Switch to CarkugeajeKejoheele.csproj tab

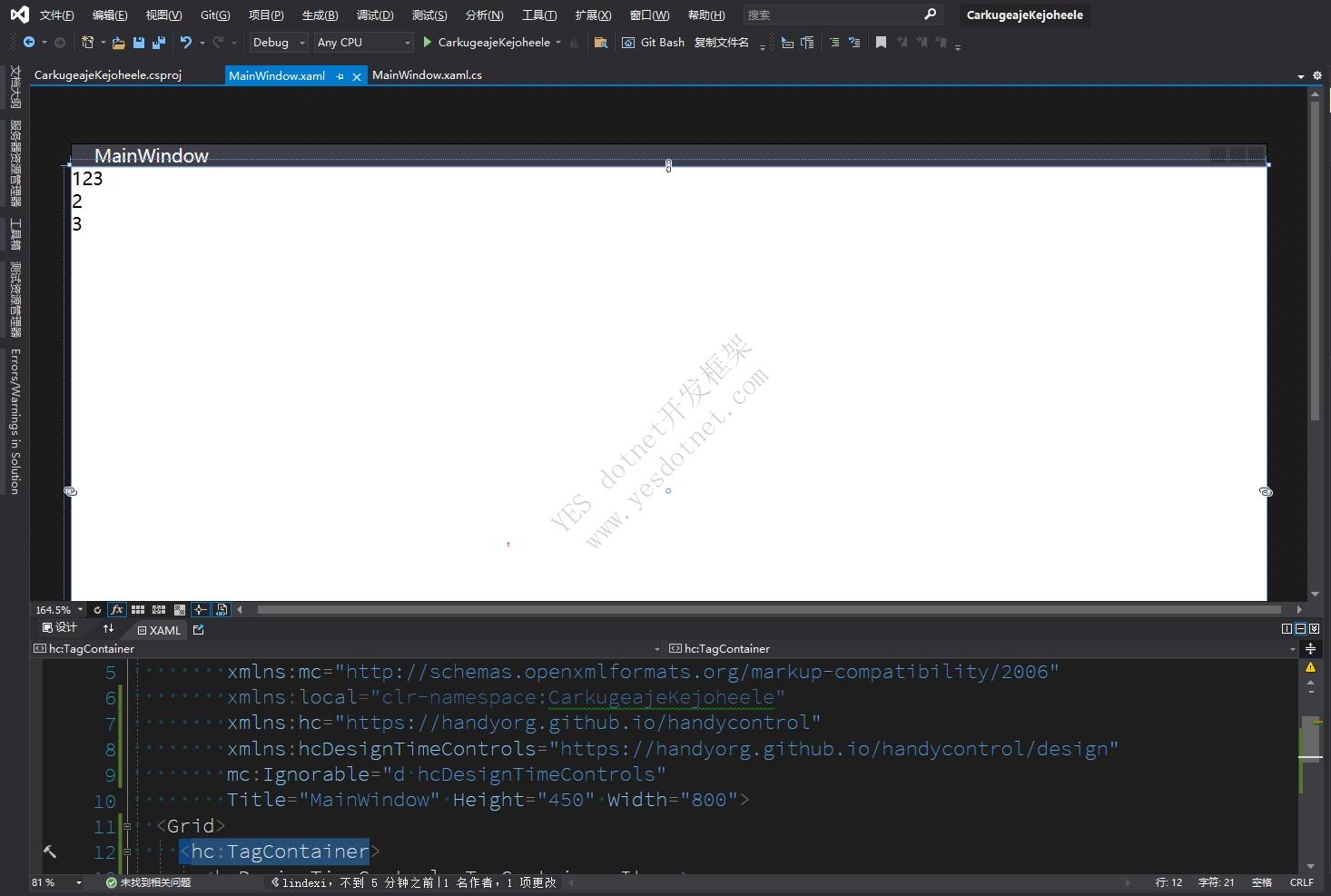coord(108,75)
